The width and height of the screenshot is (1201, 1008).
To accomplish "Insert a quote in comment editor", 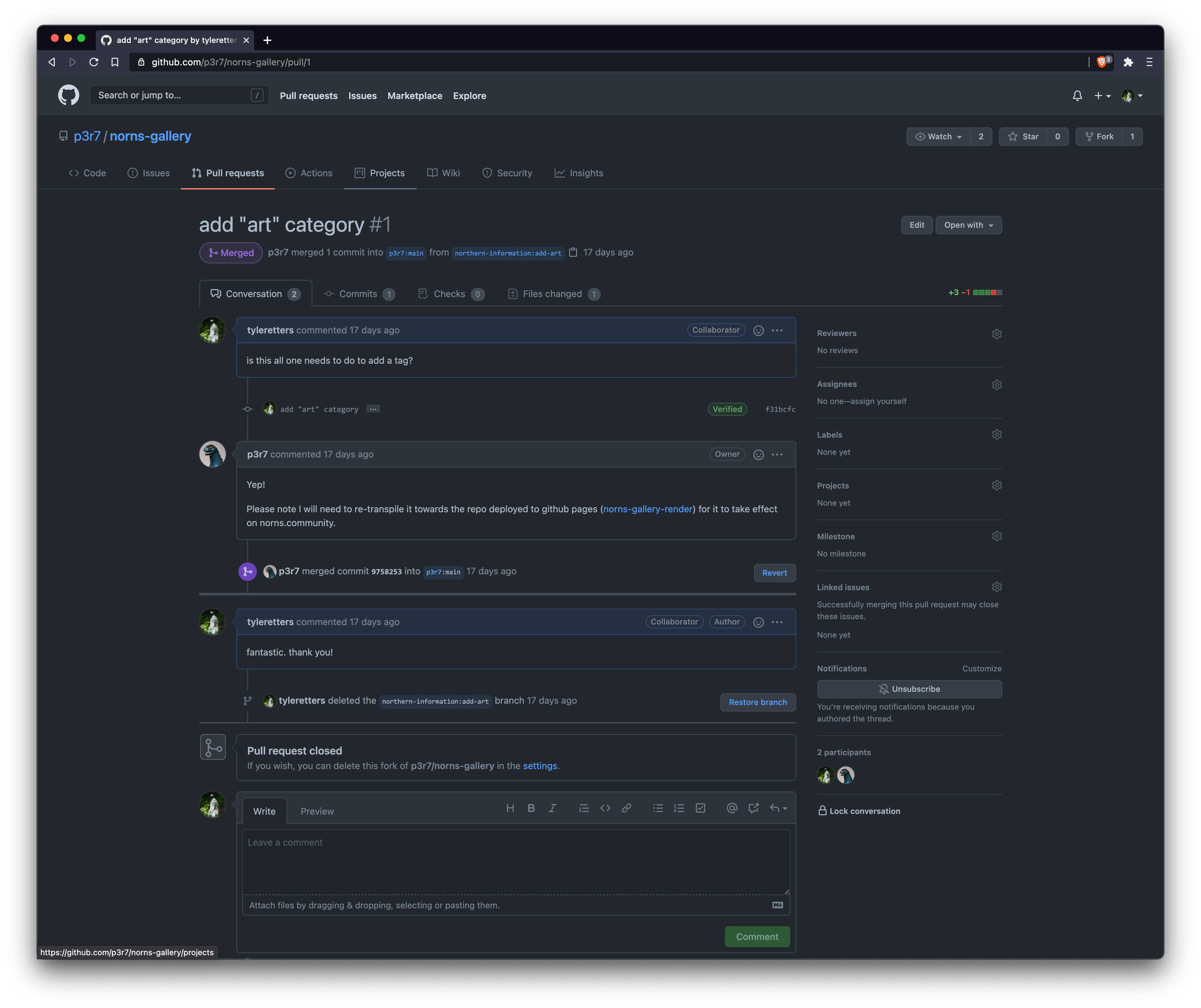I will point(583,808).
